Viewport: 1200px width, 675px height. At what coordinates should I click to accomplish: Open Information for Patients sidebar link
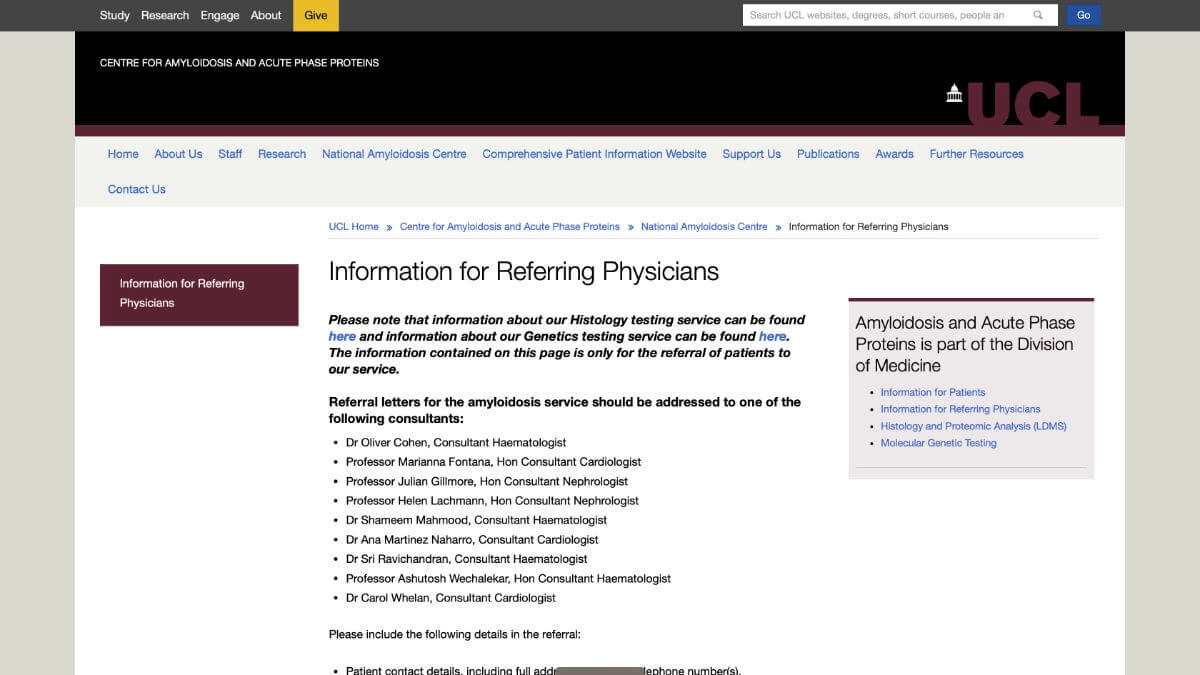pos(932,393)
